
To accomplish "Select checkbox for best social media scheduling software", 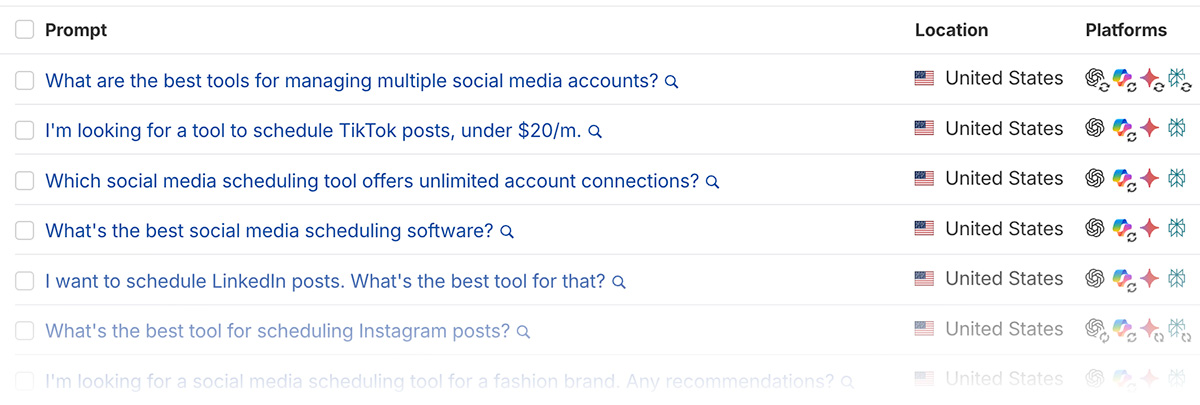I will [25, 230].
